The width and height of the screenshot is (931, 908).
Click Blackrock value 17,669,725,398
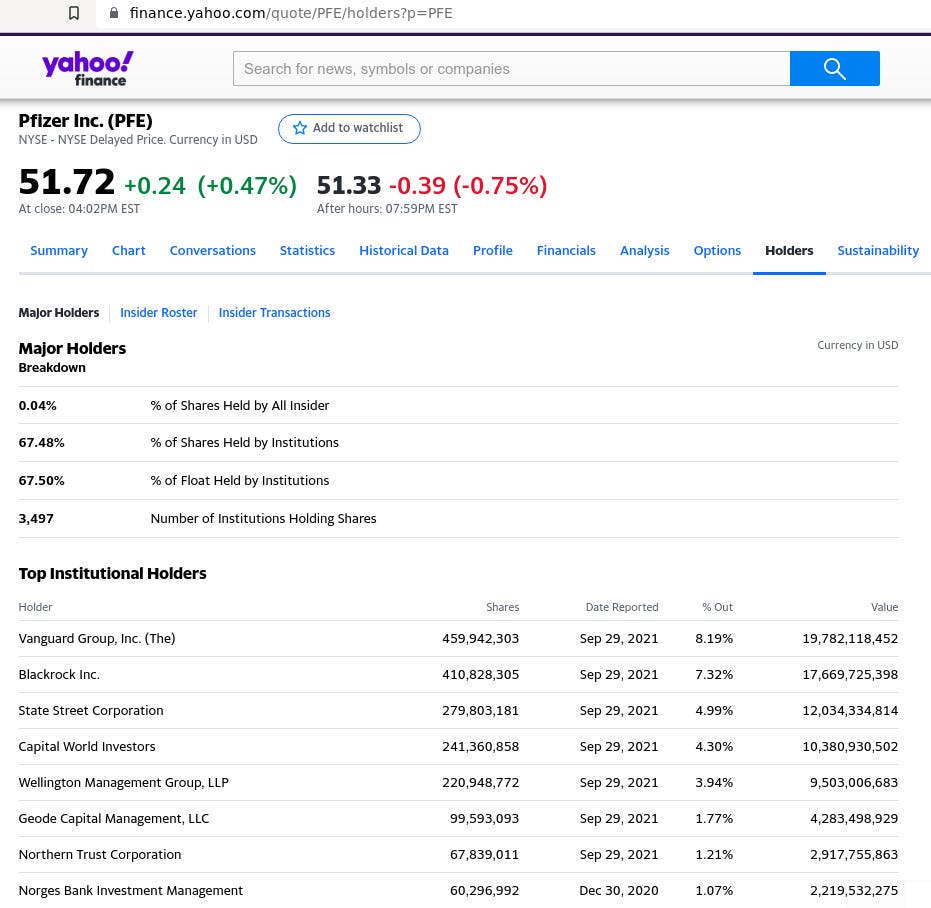pyautogui.click(x=850, y=675)
